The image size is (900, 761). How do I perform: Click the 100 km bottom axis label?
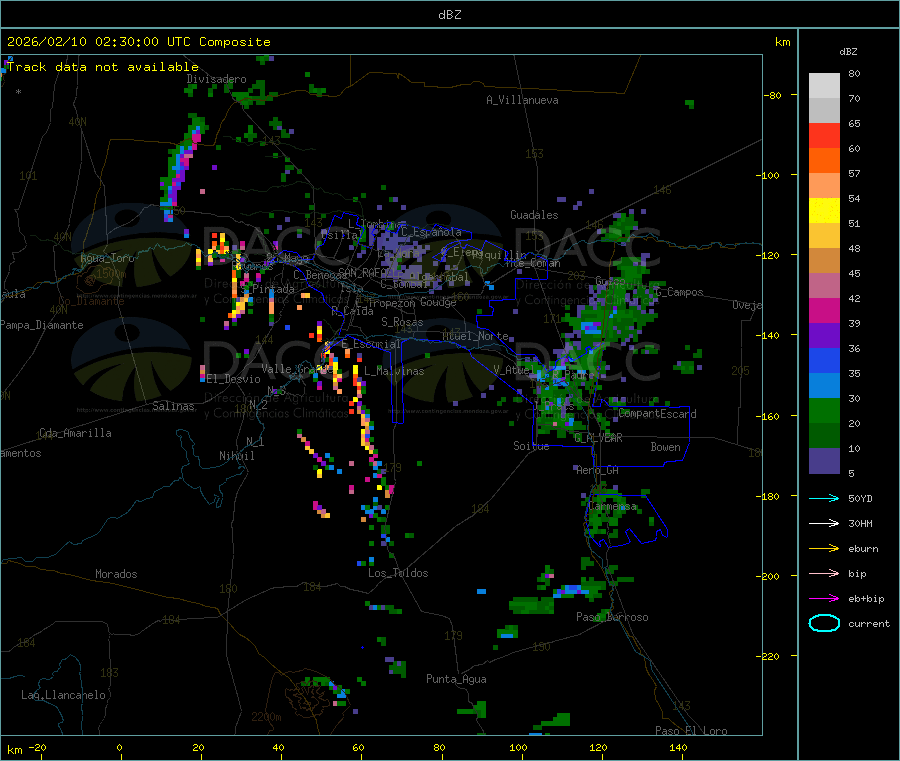[518, 747]
